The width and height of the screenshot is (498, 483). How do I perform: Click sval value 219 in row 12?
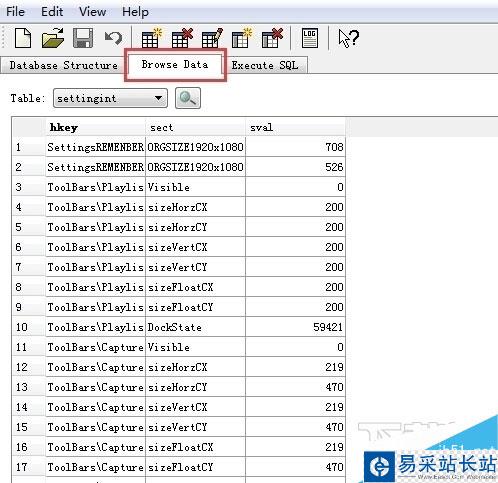[x=295, y=367]
